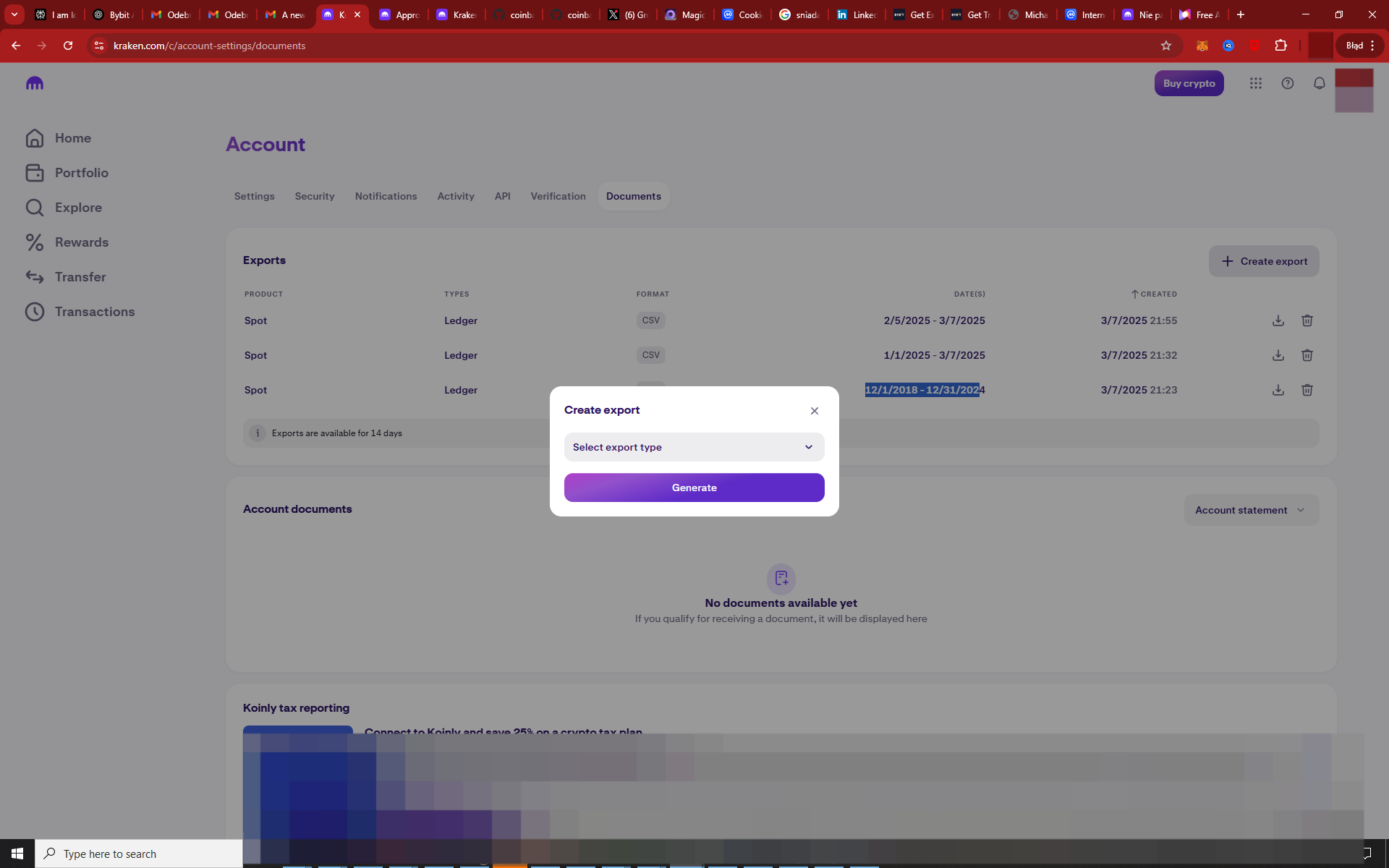Open the Windows Start menu
The height and width of the screenshot is (868, 1389).
coord(17,854)
